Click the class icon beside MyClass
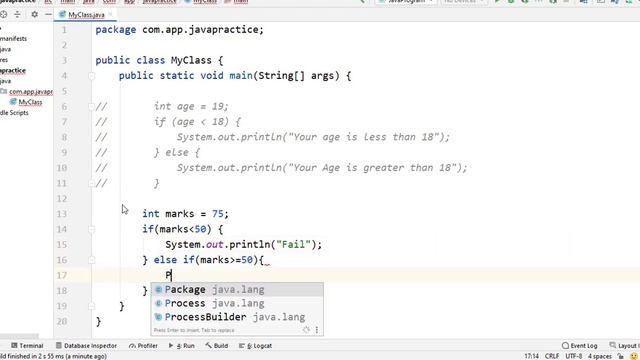 13,102
